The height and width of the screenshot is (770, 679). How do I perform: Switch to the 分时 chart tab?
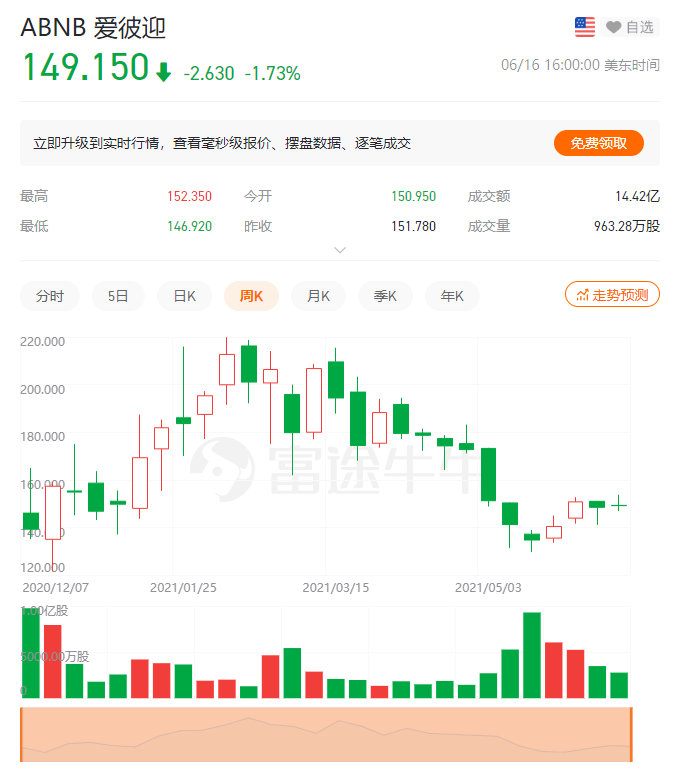(x=50, y=296)
